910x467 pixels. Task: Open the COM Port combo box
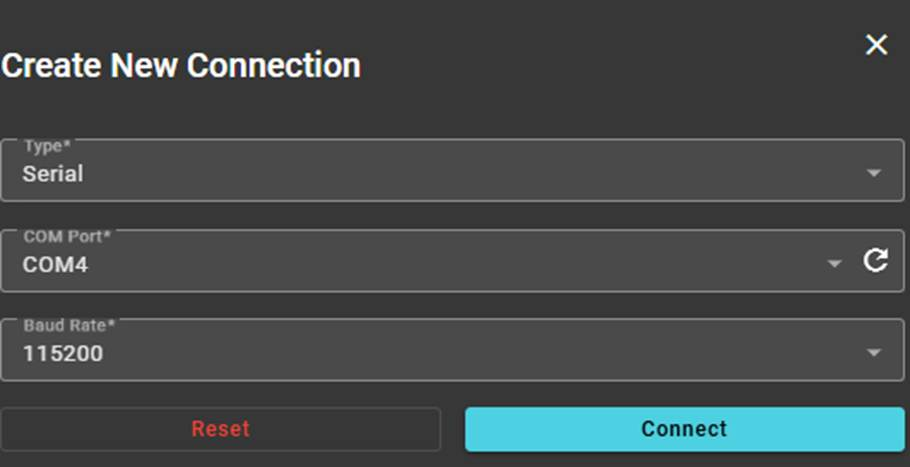(x=420, y=262)
